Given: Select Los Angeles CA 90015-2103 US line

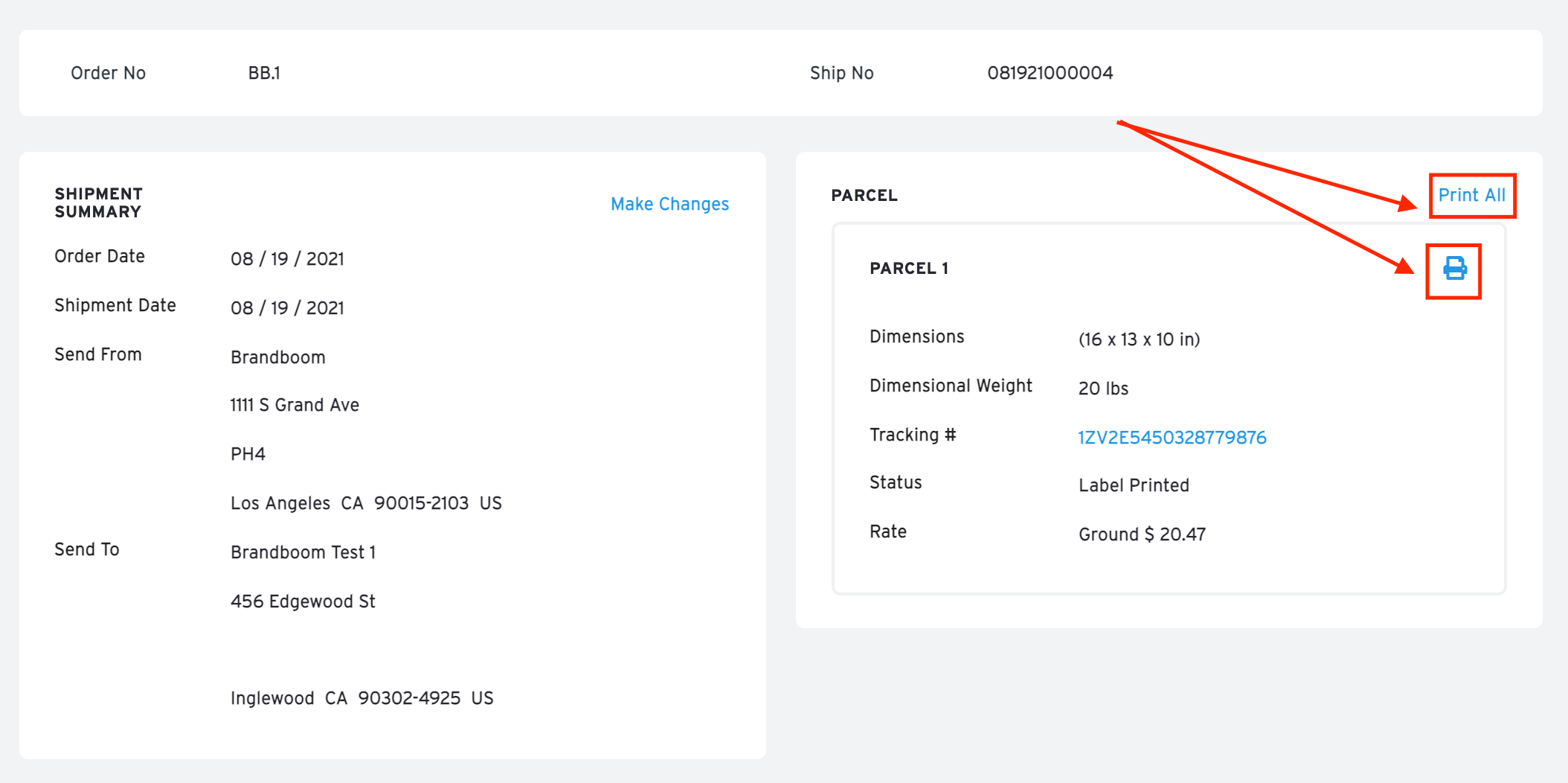Looking at the screenshot, I should [x=366, y=503].
